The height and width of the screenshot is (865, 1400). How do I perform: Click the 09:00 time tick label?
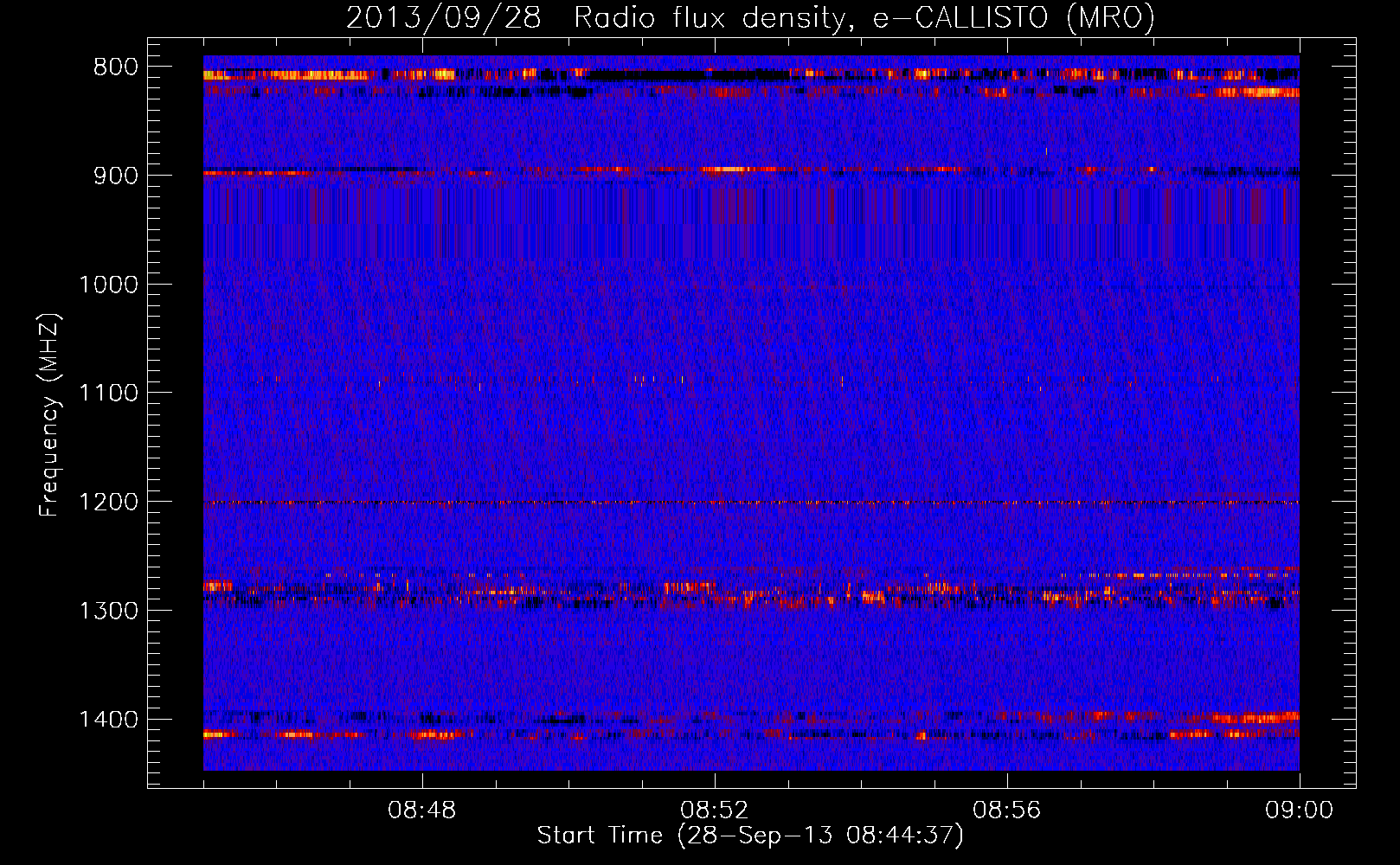click(x=1300, y=811)
